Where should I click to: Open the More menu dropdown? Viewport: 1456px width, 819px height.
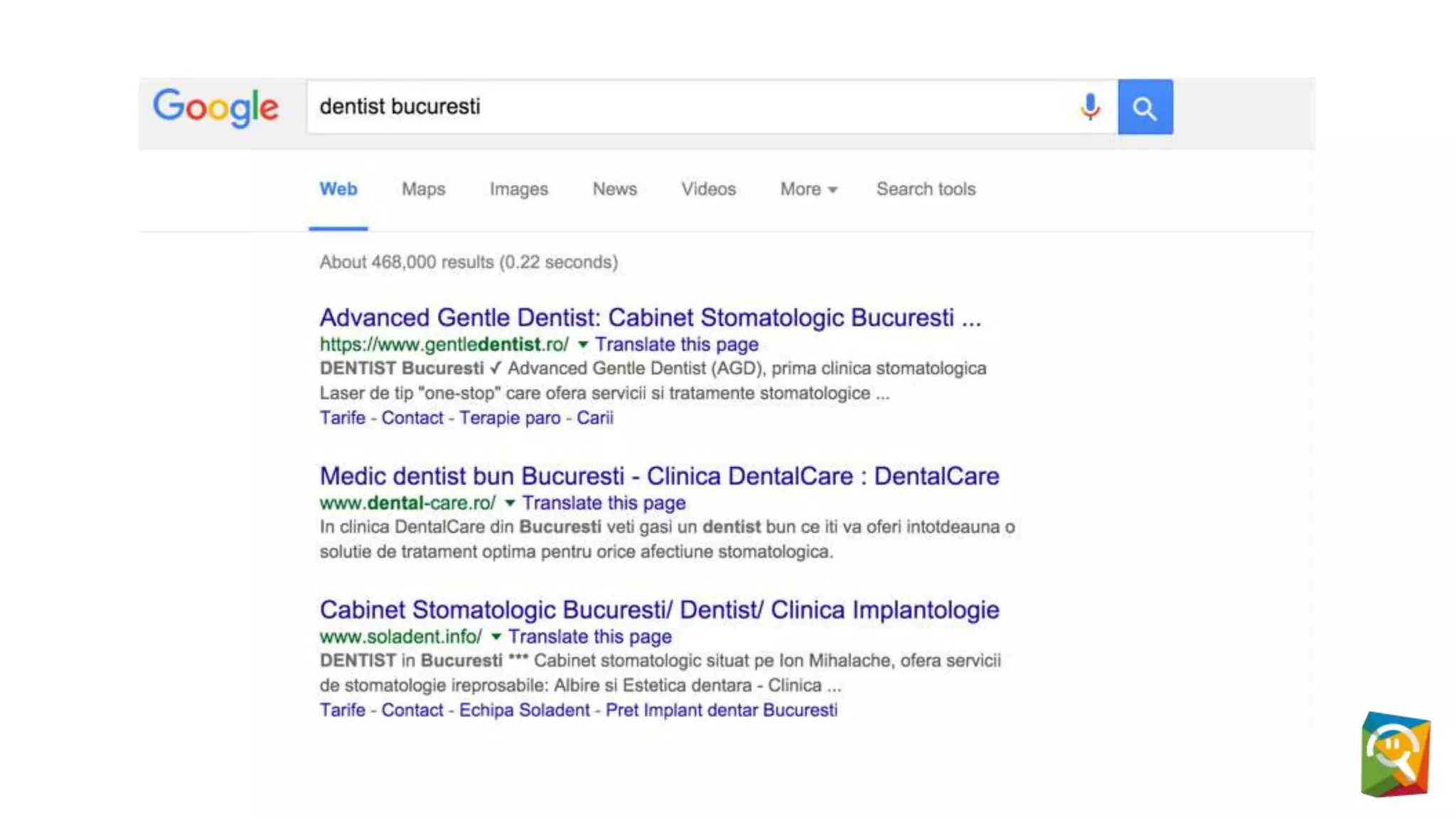(808, 189)
